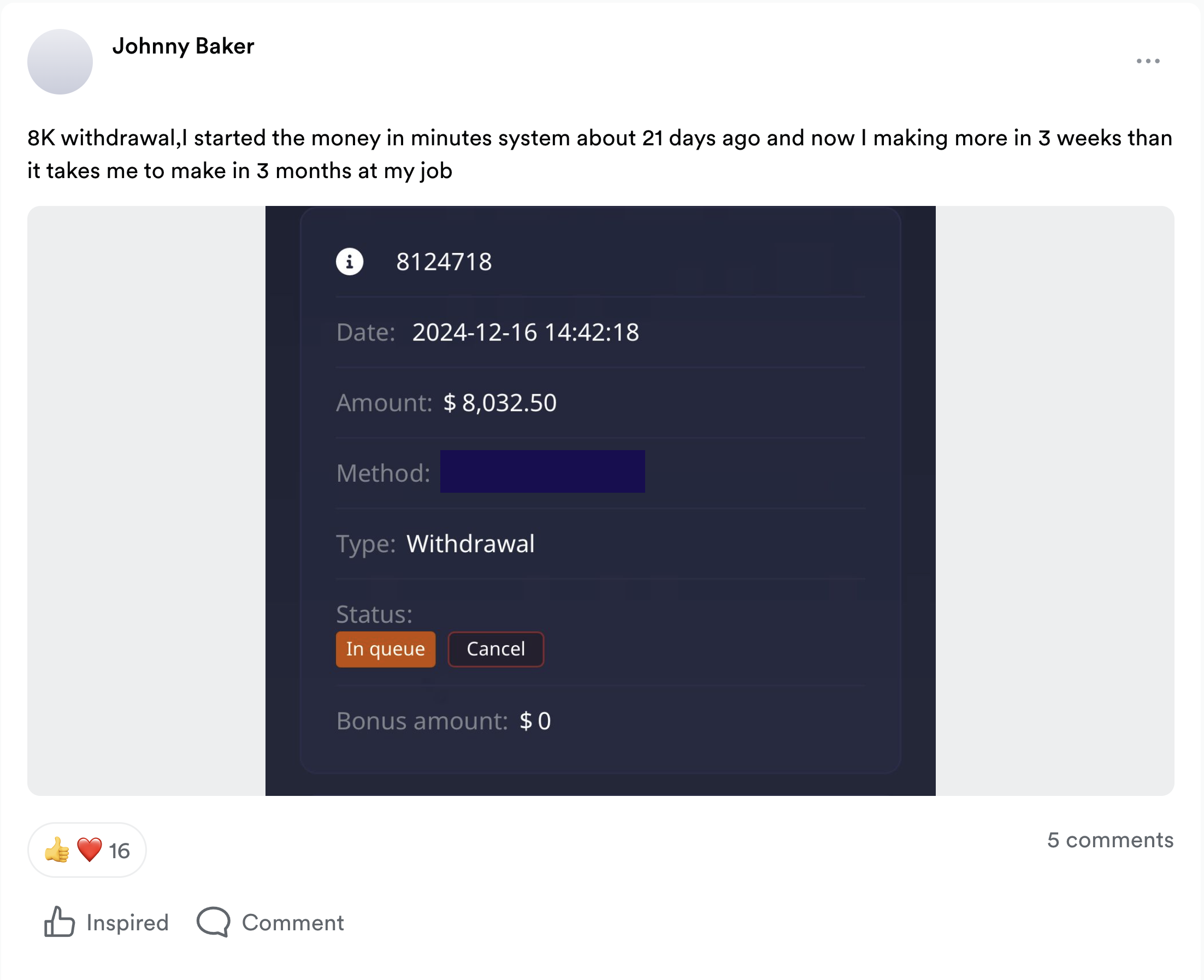This screenshot has width=1204, height=980.
Task: Open the three-dot post options menu
Action: coord(1148,61)
